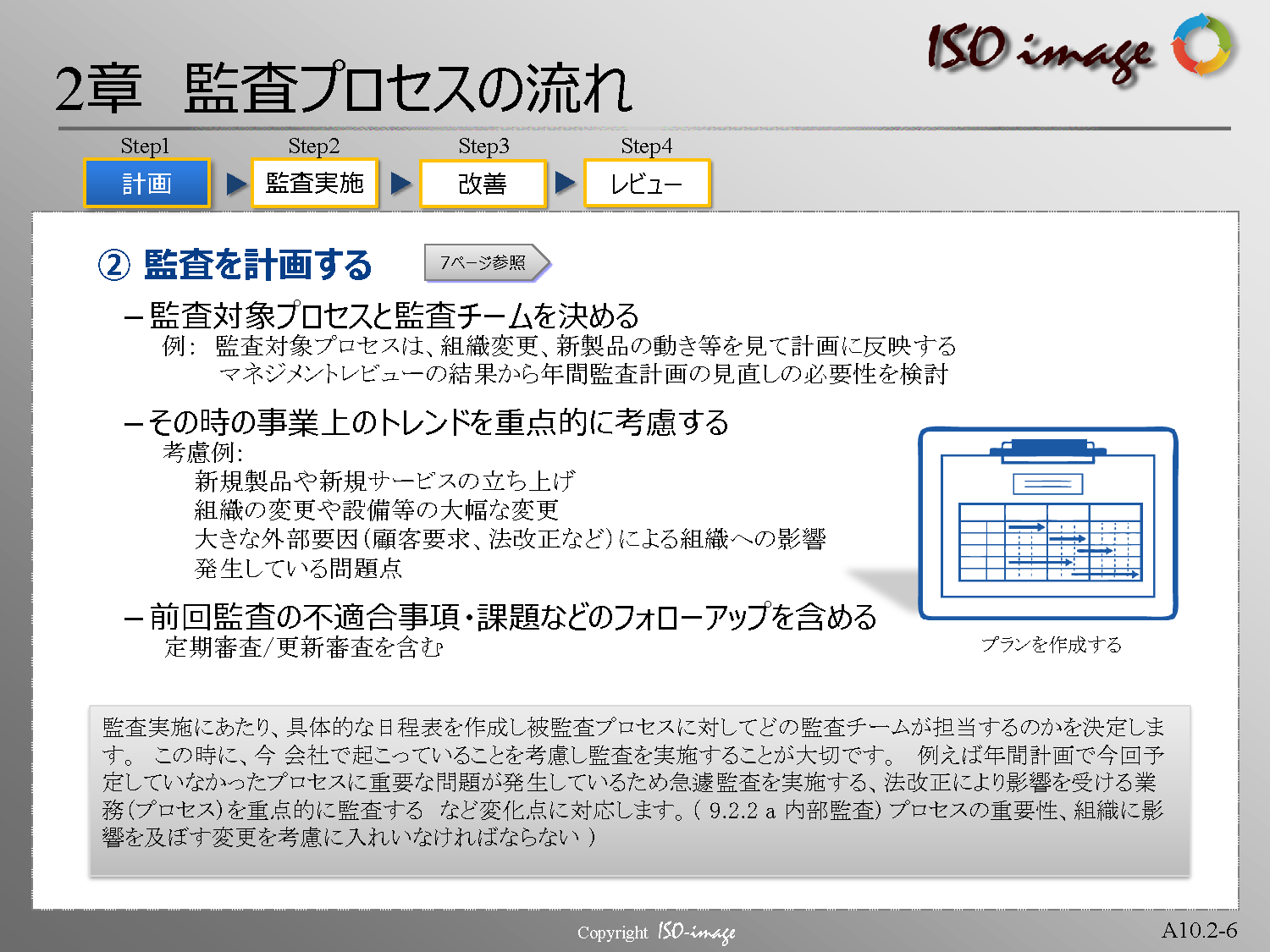
Task: Click the Copyright ISO-image footer text
Action: (656, 933)
